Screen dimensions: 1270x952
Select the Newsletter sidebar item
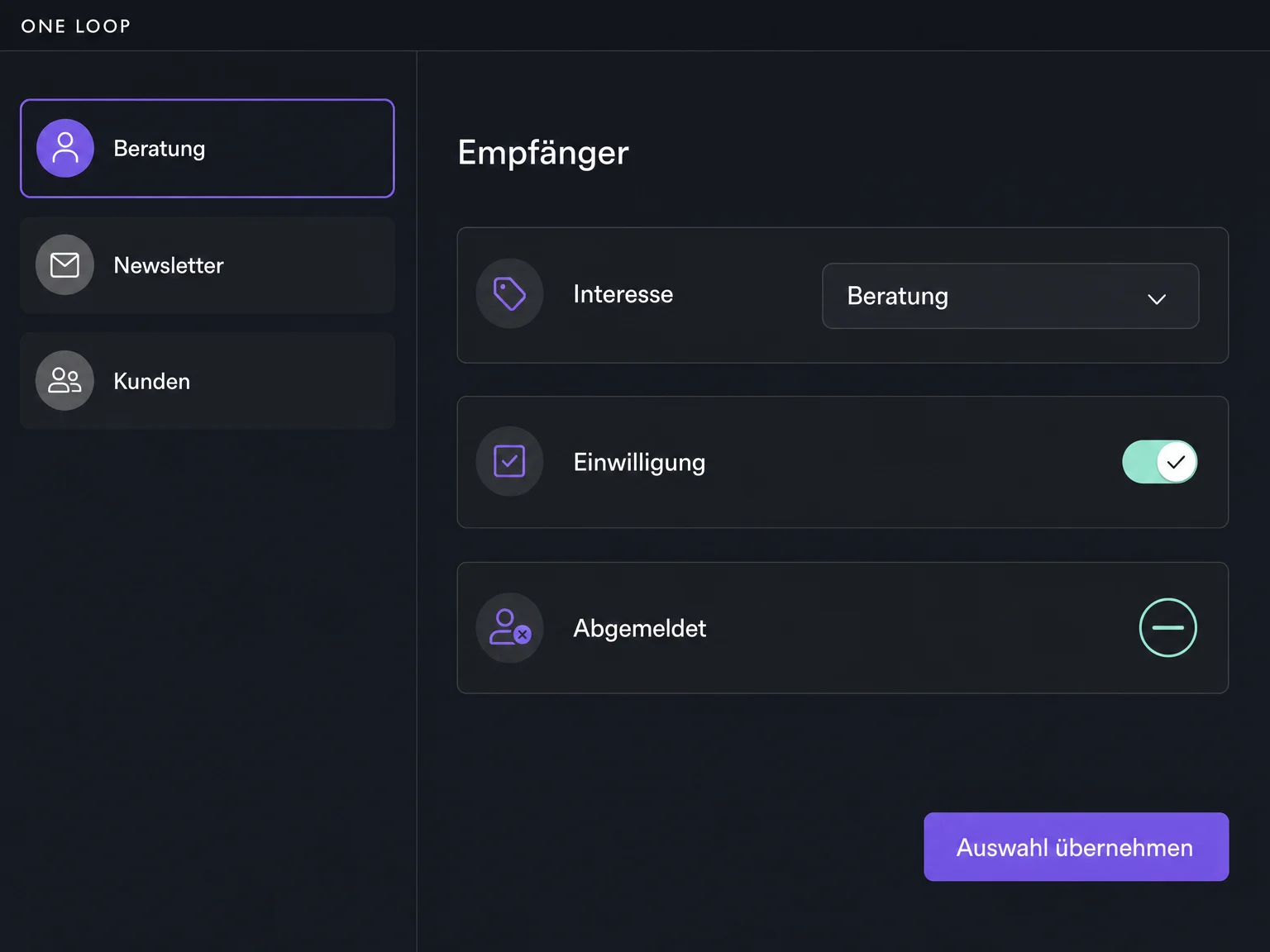click(x=208, y=265)
